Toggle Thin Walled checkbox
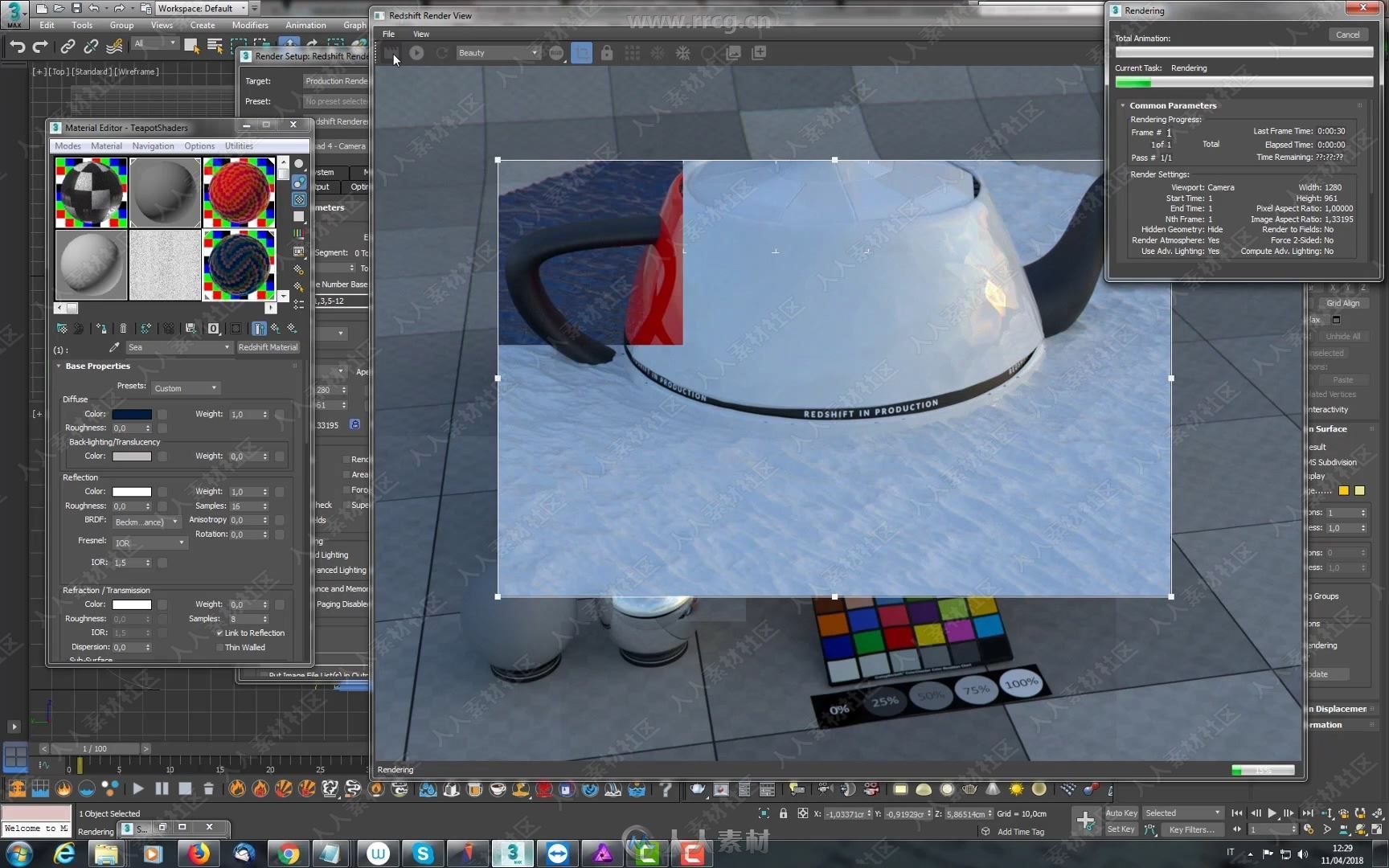 coord(219,647)
